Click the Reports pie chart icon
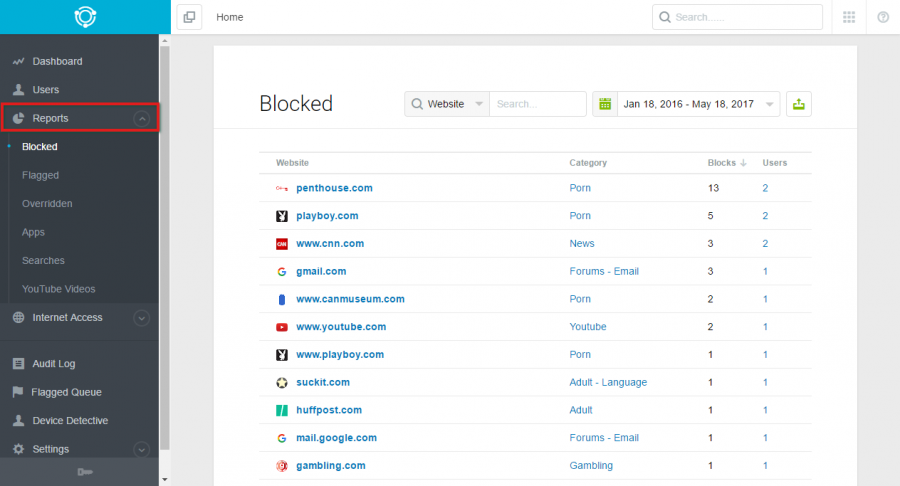This screenshot has height=486, width=900. (x=18, y=118)
